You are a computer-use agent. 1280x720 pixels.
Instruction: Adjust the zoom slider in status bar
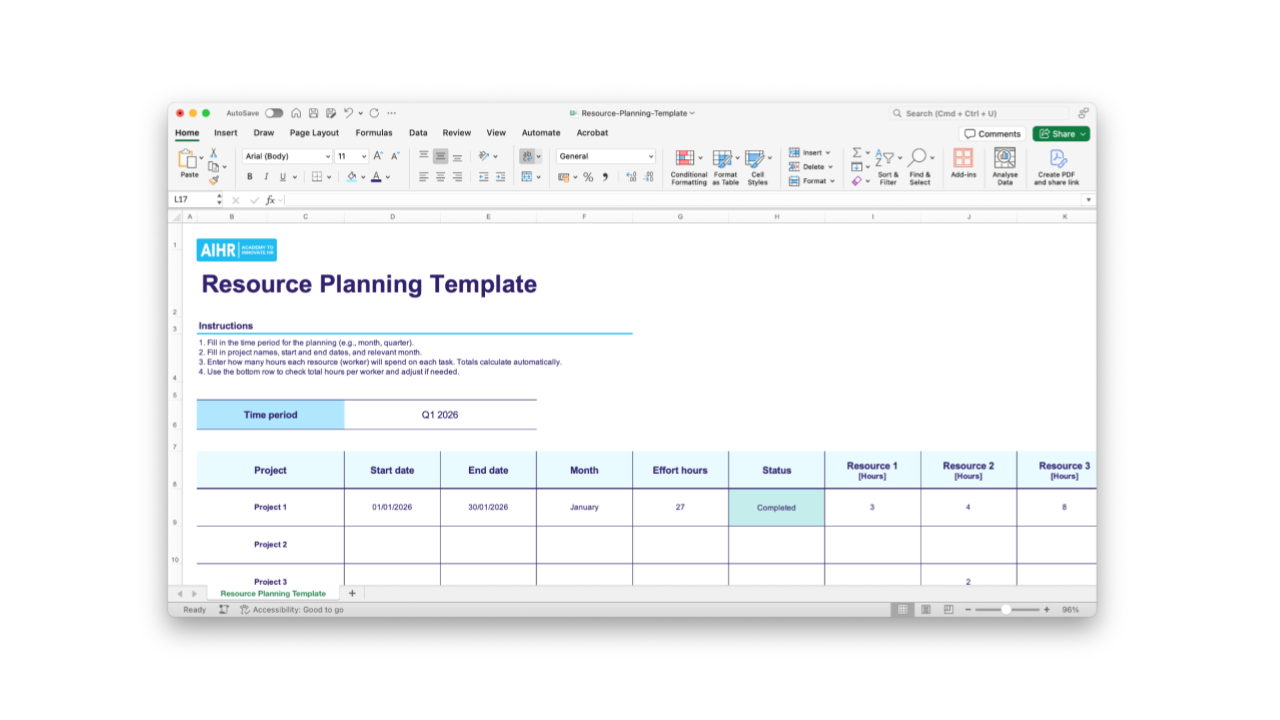click(1006, 609)
